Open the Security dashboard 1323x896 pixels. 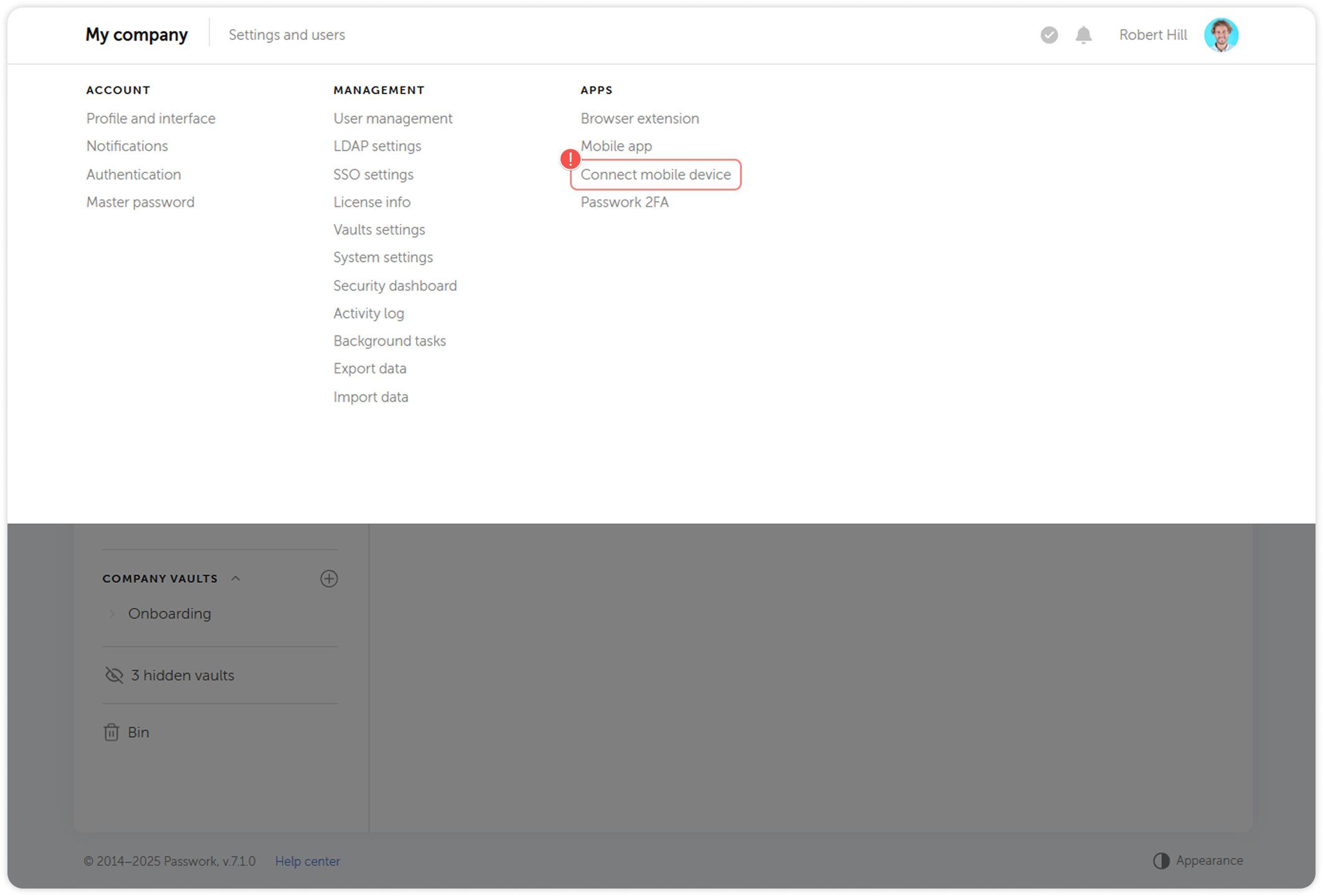(x=395, y=285)
